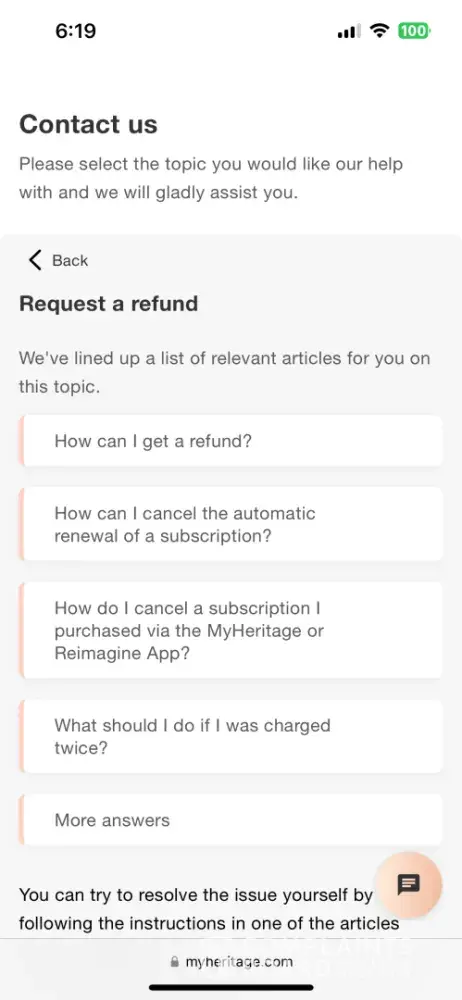Tap the 6:19 clock in status bar
Viewport: 462px width, 1000px height.
tap(75, 31)
